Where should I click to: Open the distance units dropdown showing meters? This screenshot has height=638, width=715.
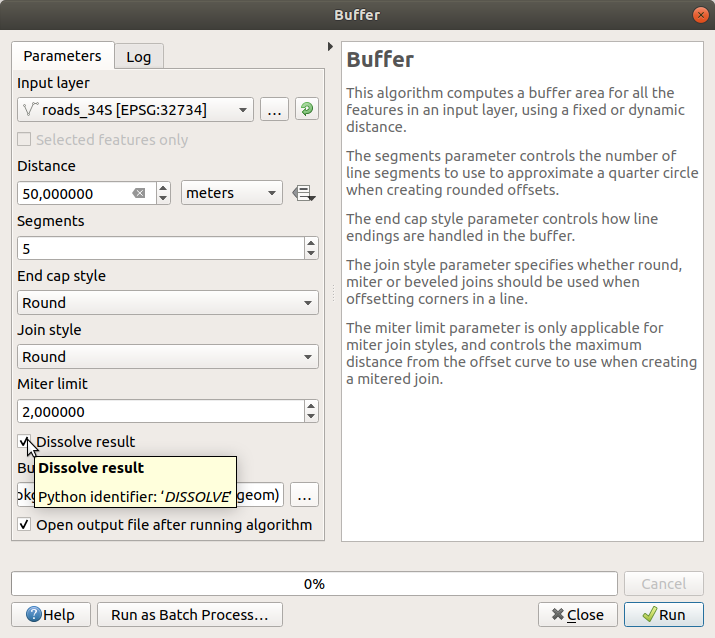pyautogui.click(x=231, y=193)
